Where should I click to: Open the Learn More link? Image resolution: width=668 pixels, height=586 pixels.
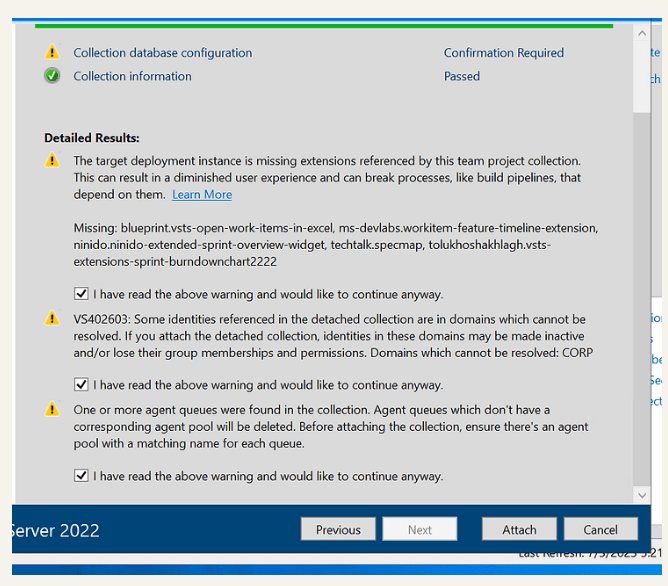point(202,195)
